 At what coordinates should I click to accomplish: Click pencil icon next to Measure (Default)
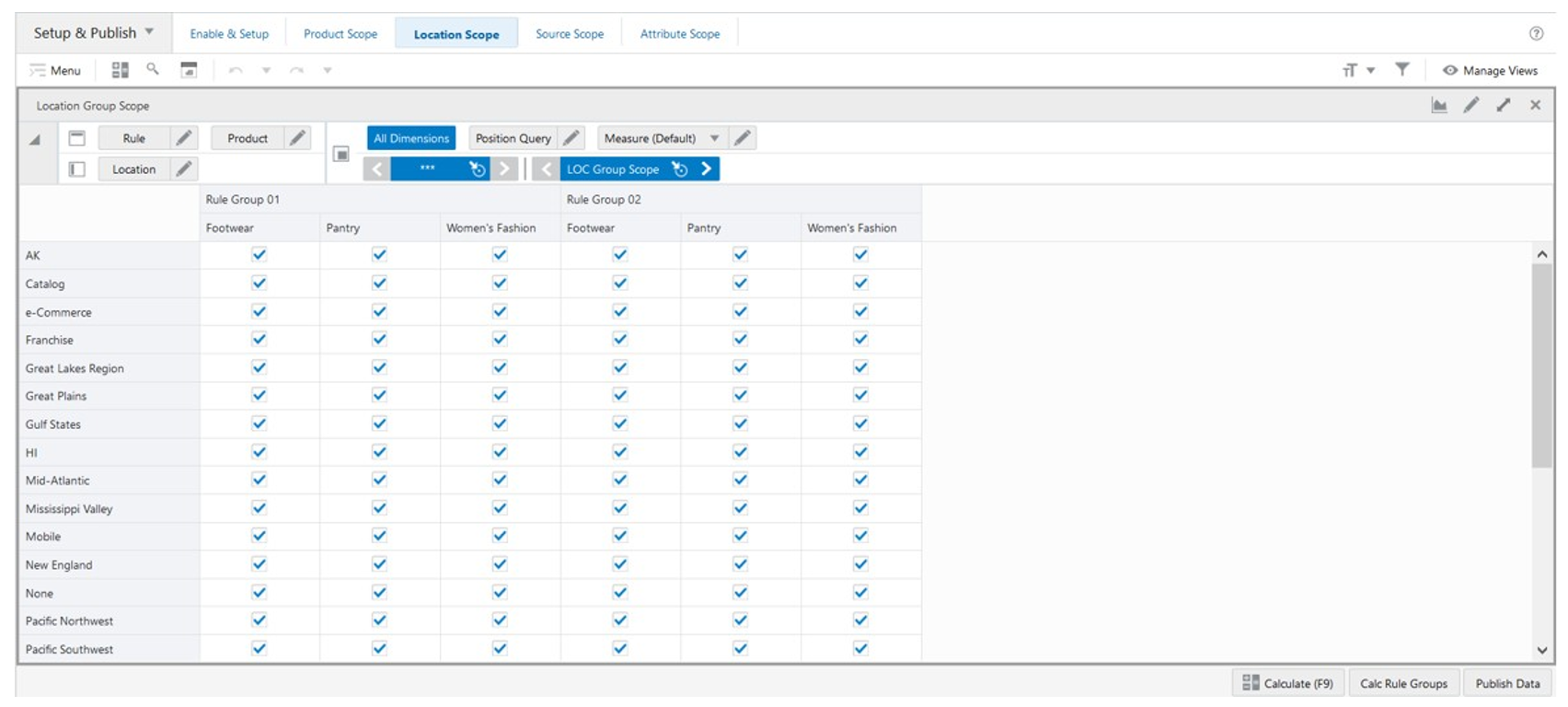(x=742, y=138)
